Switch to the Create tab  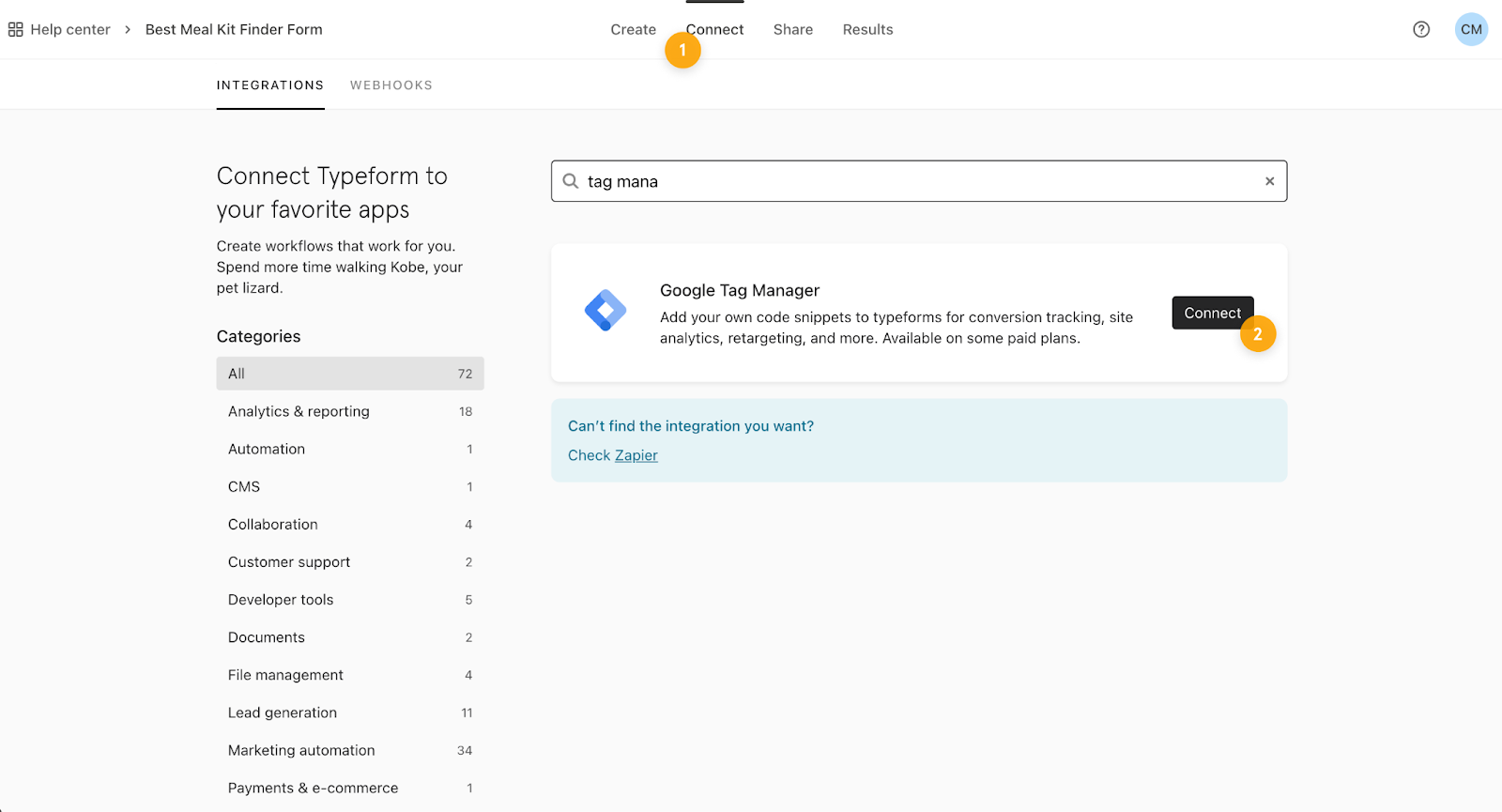coord(633,30)
